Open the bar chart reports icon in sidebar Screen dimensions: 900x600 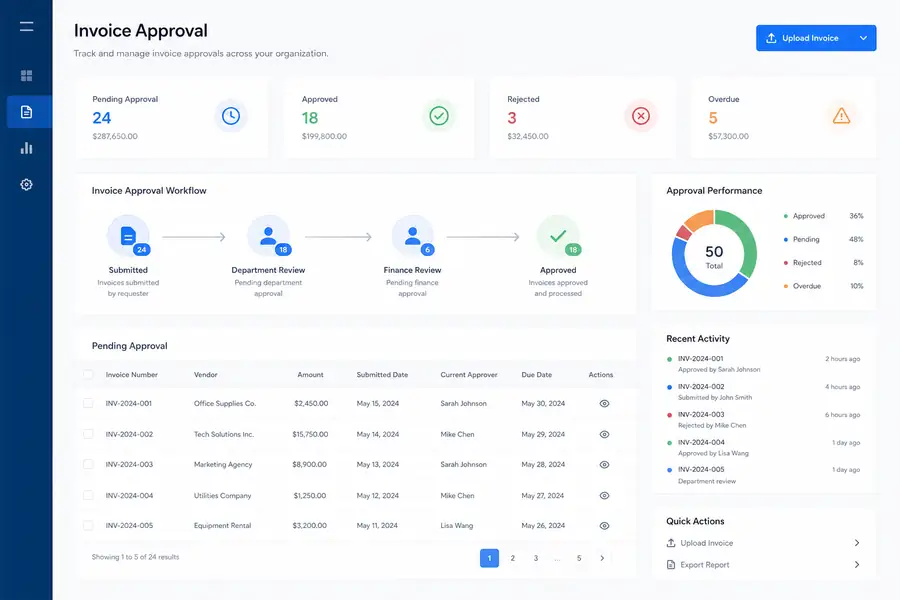[x=26, y=148]
